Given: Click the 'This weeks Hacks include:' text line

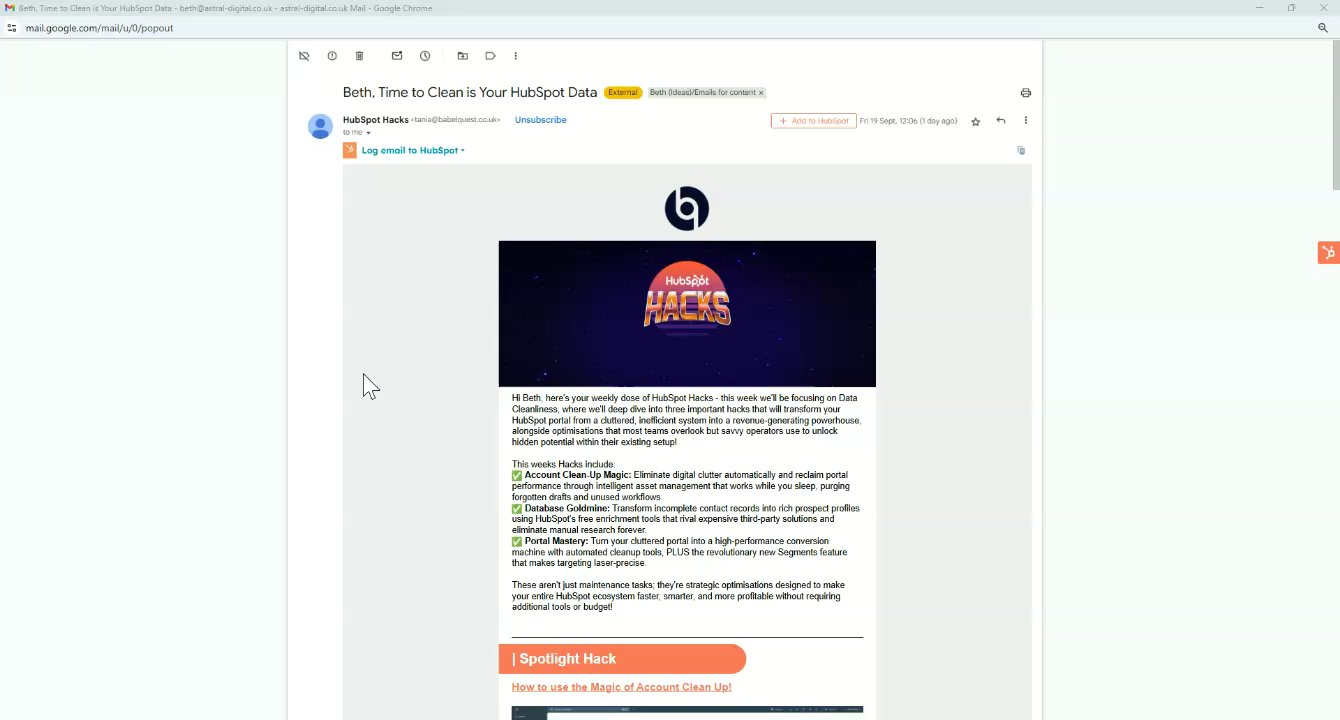Looking at the screenshot, I should point(564,464).
